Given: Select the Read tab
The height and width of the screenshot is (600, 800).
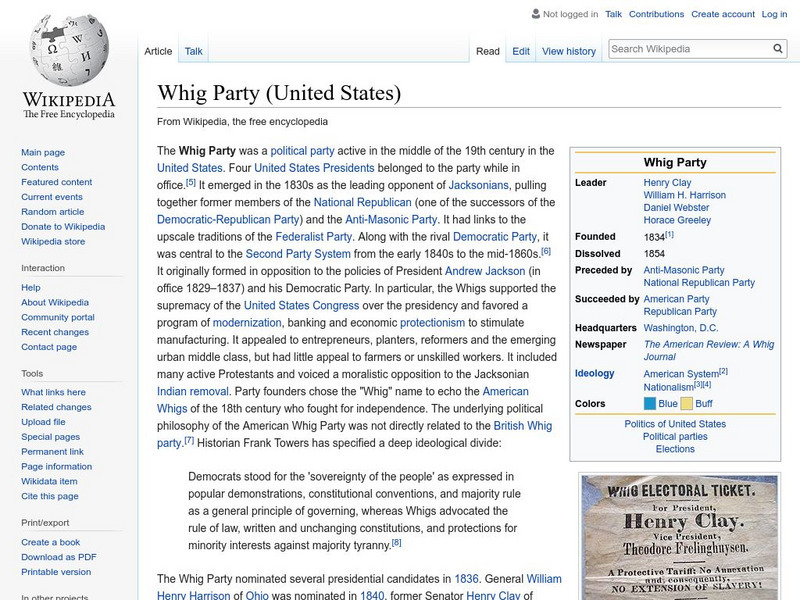Looking at the screenshot, I should tap(488, 51).
